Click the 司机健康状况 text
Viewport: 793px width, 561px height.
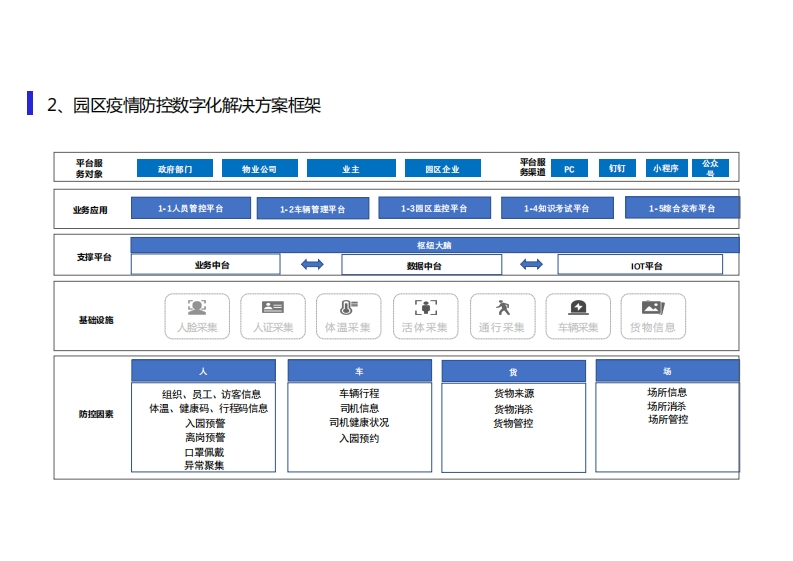coord(359,422)
